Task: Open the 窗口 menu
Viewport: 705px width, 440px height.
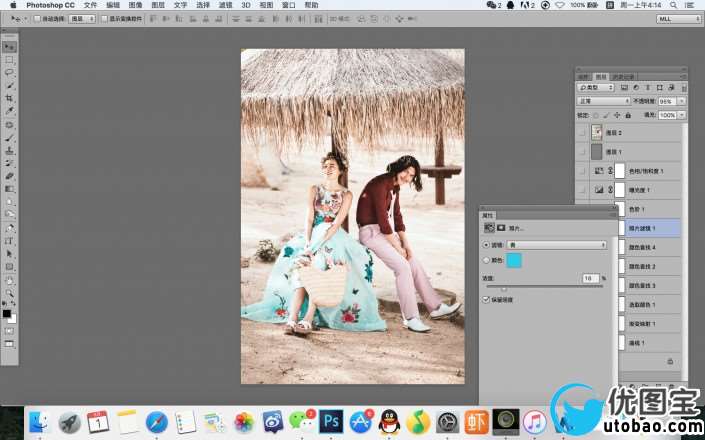Action: (288, 5)
